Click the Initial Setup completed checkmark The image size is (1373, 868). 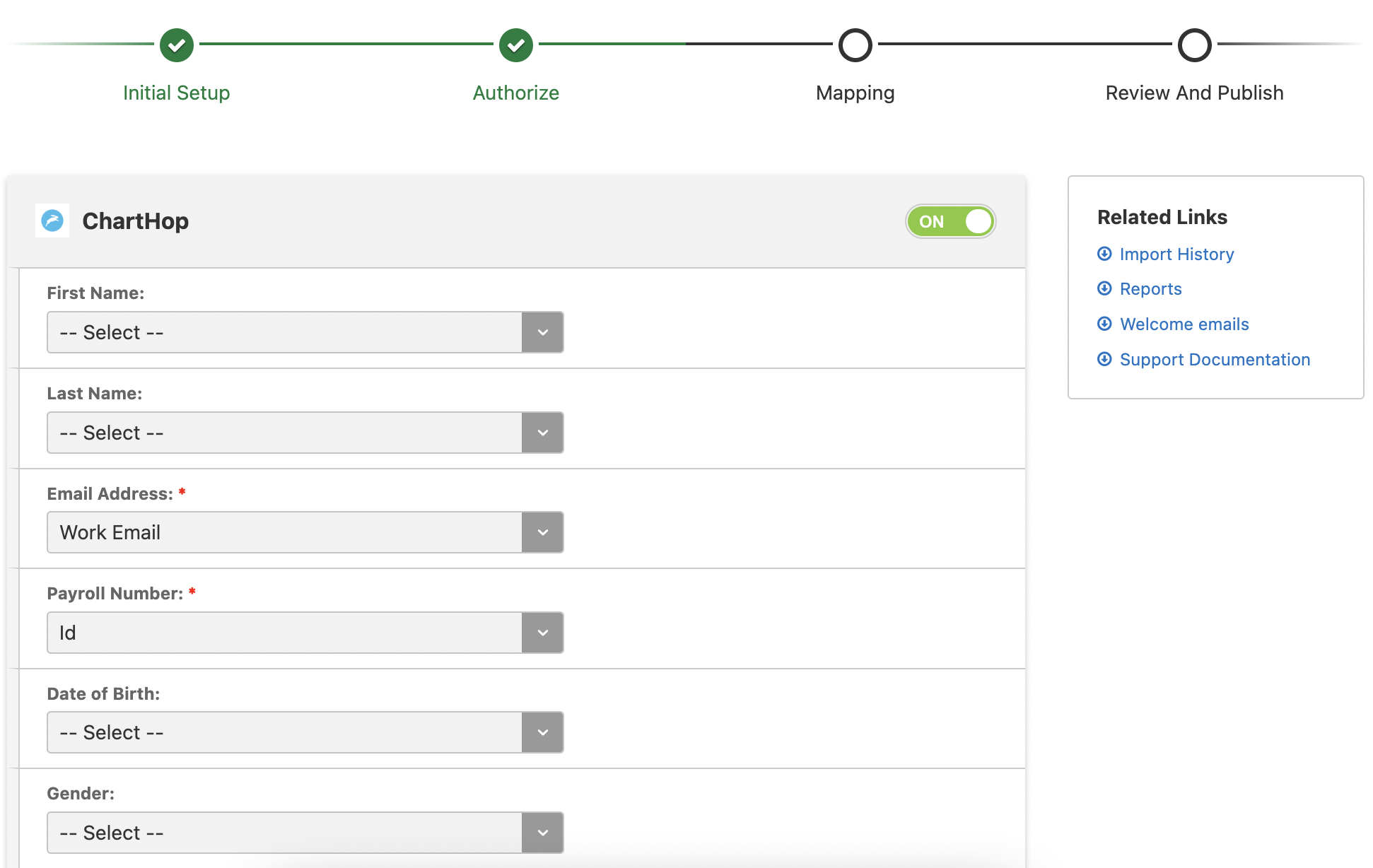[x=177, y=45]
